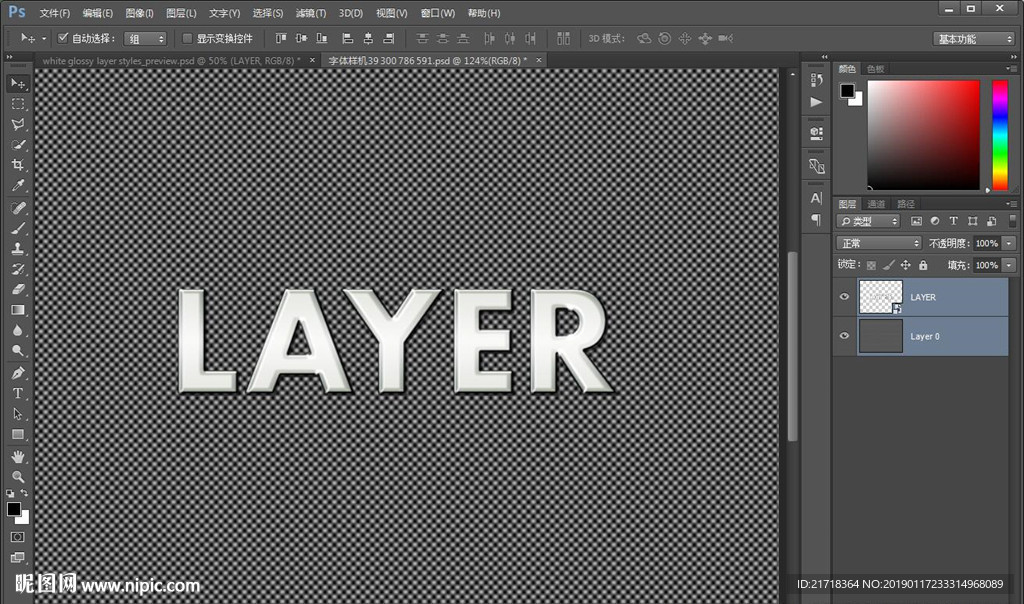
Task: Switch to the 色板 tab
Action: (x=875, y=69)
